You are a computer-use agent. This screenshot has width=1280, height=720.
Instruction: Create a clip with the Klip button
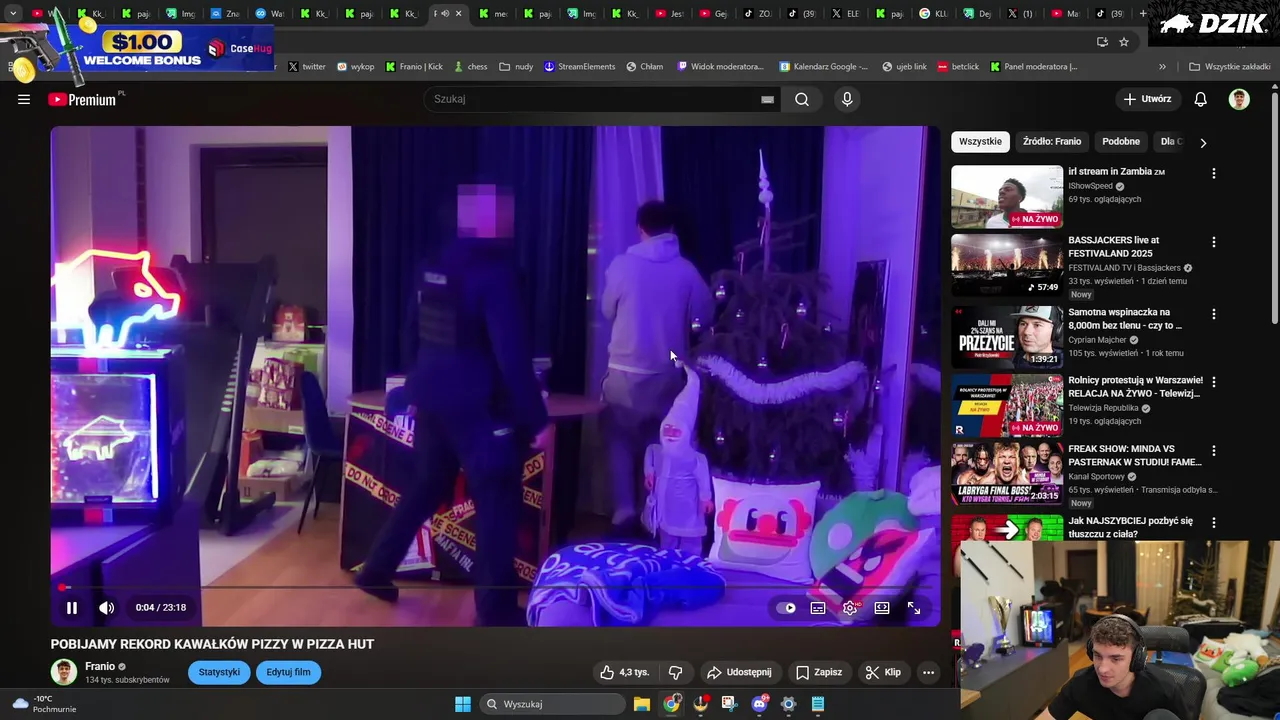pyautogui.click(x=883, y=672)
